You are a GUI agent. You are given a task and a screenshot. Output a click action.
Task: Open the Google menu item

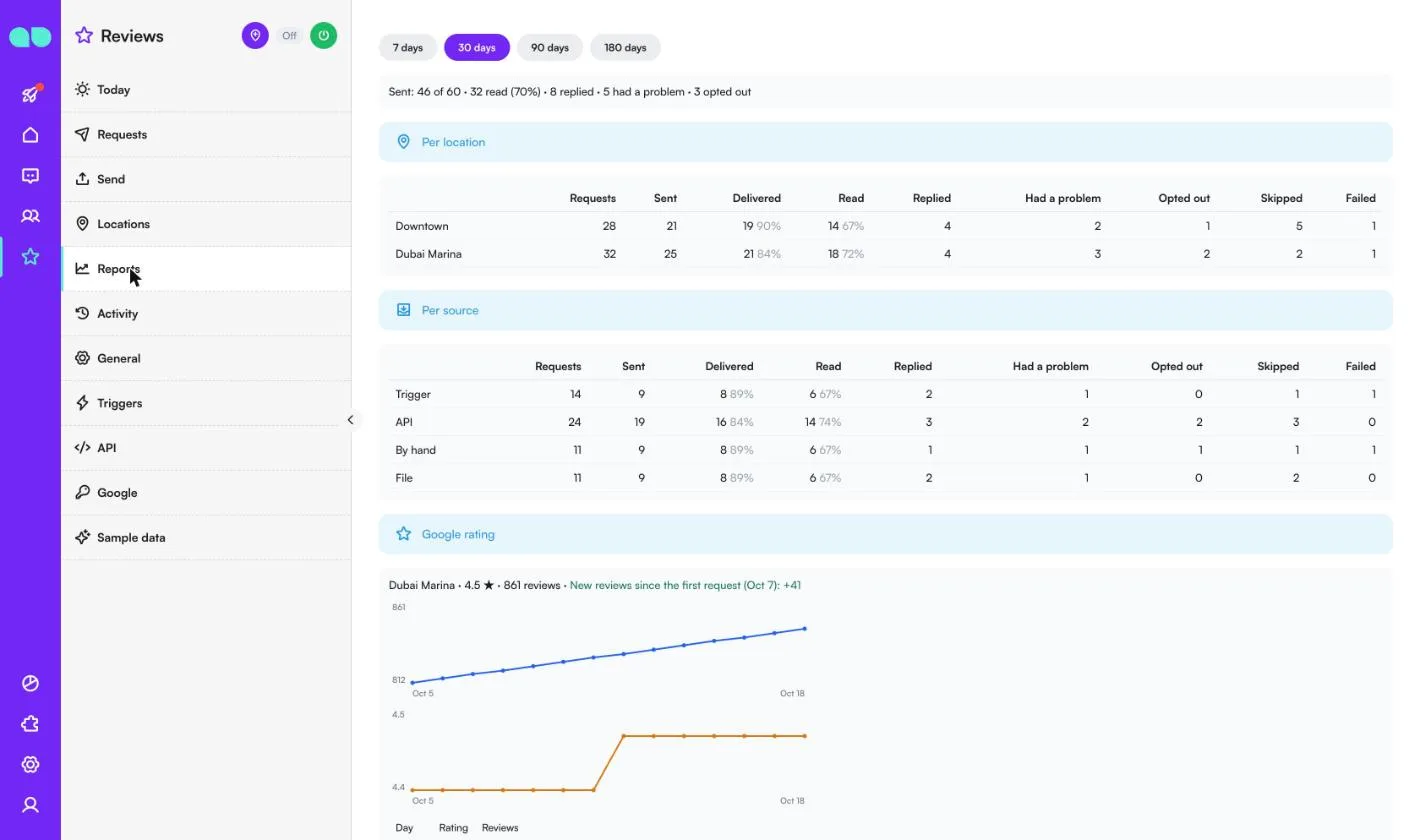pos(206,493)
